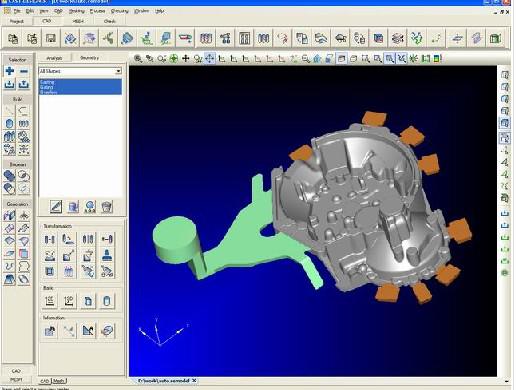Select the first highlighted item in shapes list
The height and width of the screenshot is (390, 516).
(x=80, y=82)
